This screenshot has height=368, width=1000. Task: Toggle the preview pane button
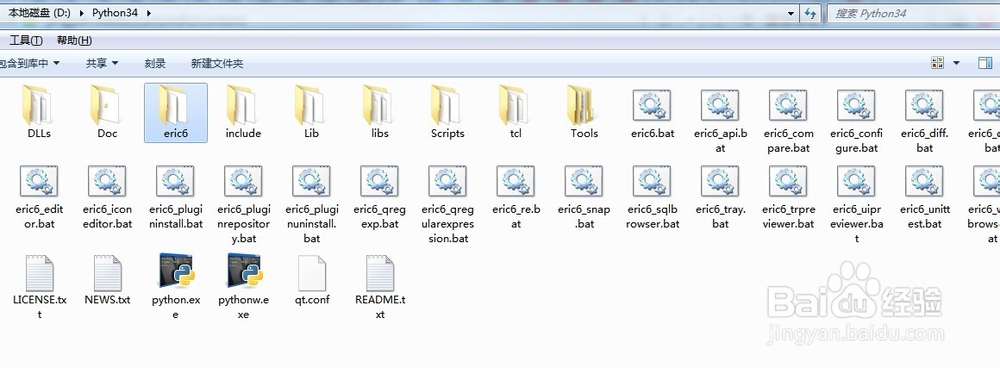coord(985,63)
